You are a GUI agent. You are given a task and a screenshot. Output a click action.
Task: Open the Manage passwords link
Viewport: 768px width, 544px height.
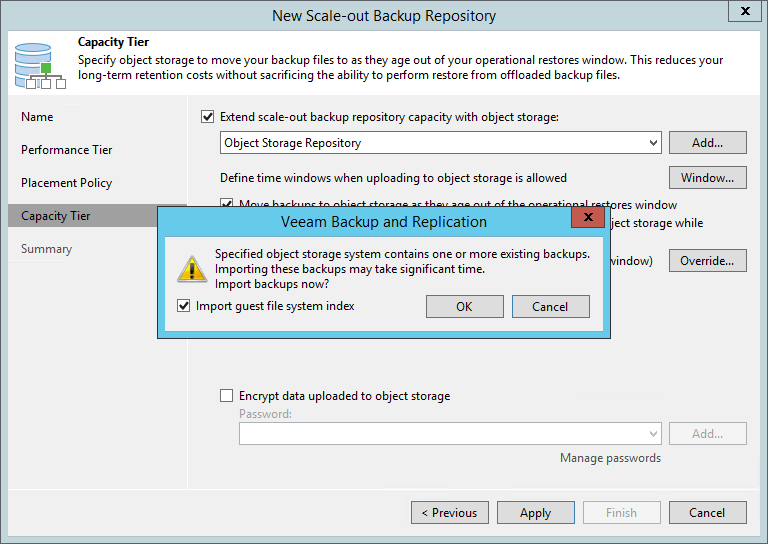coord(610,458)
